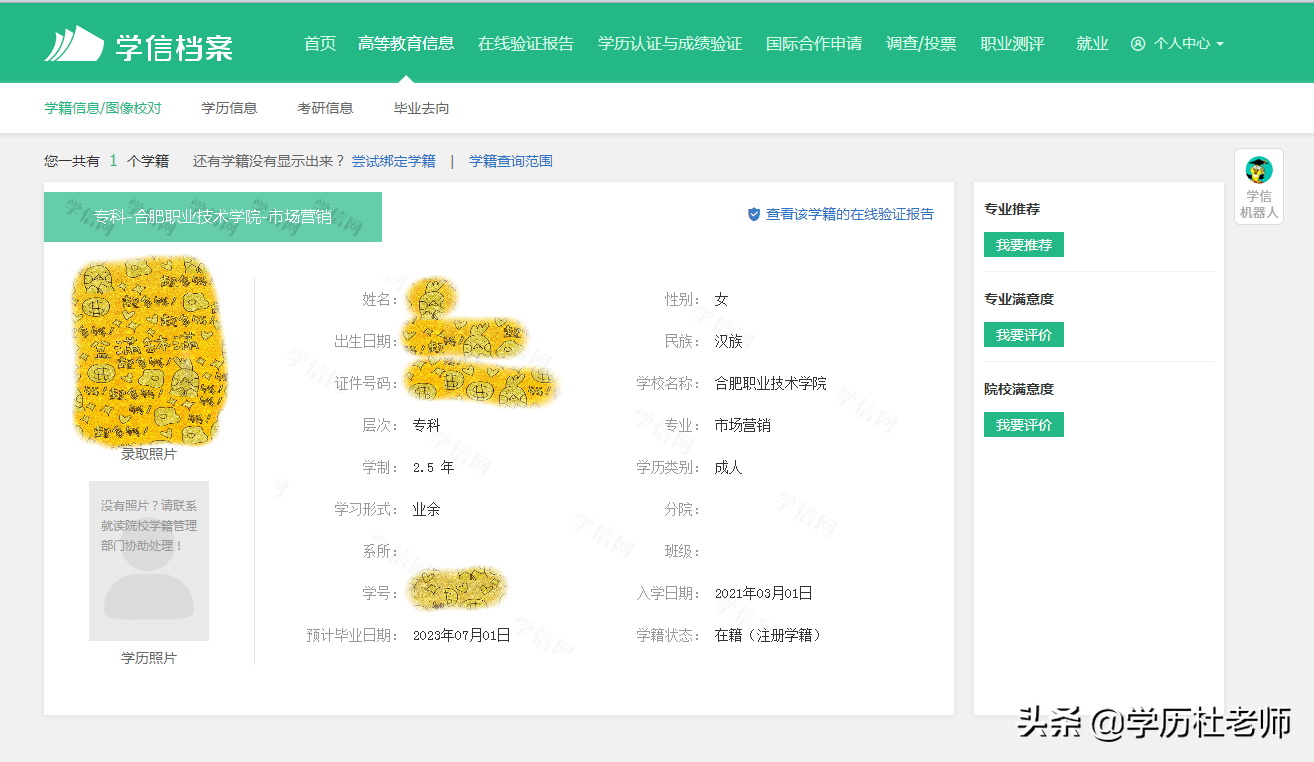Viewport: 1314px width, 762px height.
Task: Switch to 考研信息 sub-tab
Action: coord(325,108)
